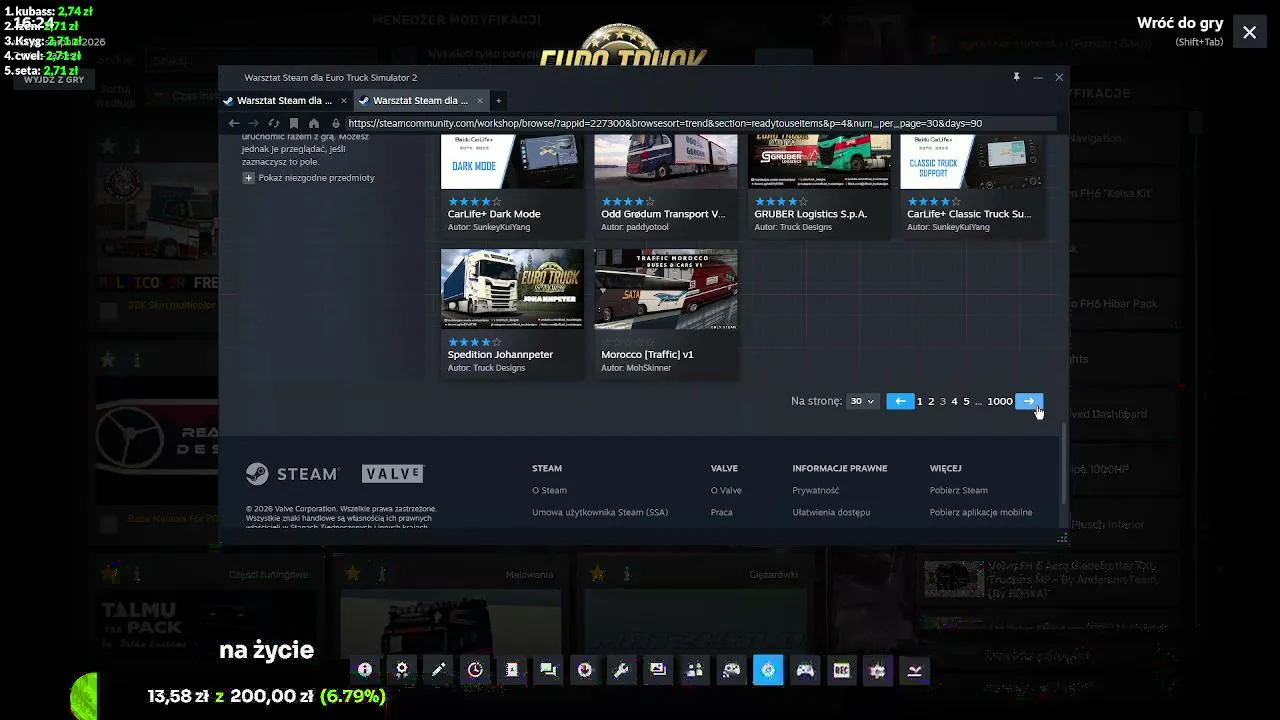This screenshot has height=720, width=1280.
Task: Open the overlay guides book icon
Action: 512,670
